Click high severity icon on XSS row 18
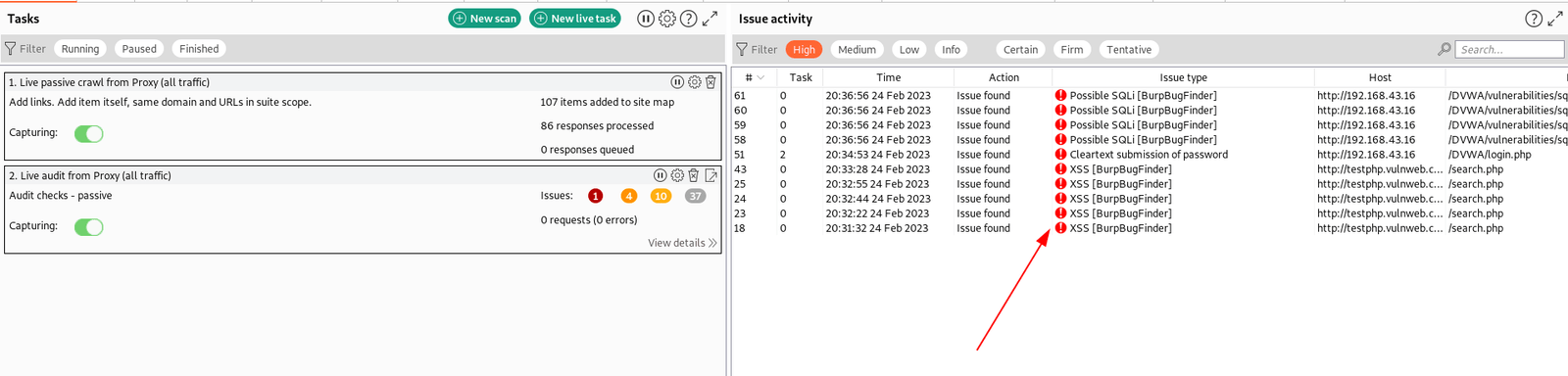This screenshot has width=1568, height=376. [x=1060, y=227]
